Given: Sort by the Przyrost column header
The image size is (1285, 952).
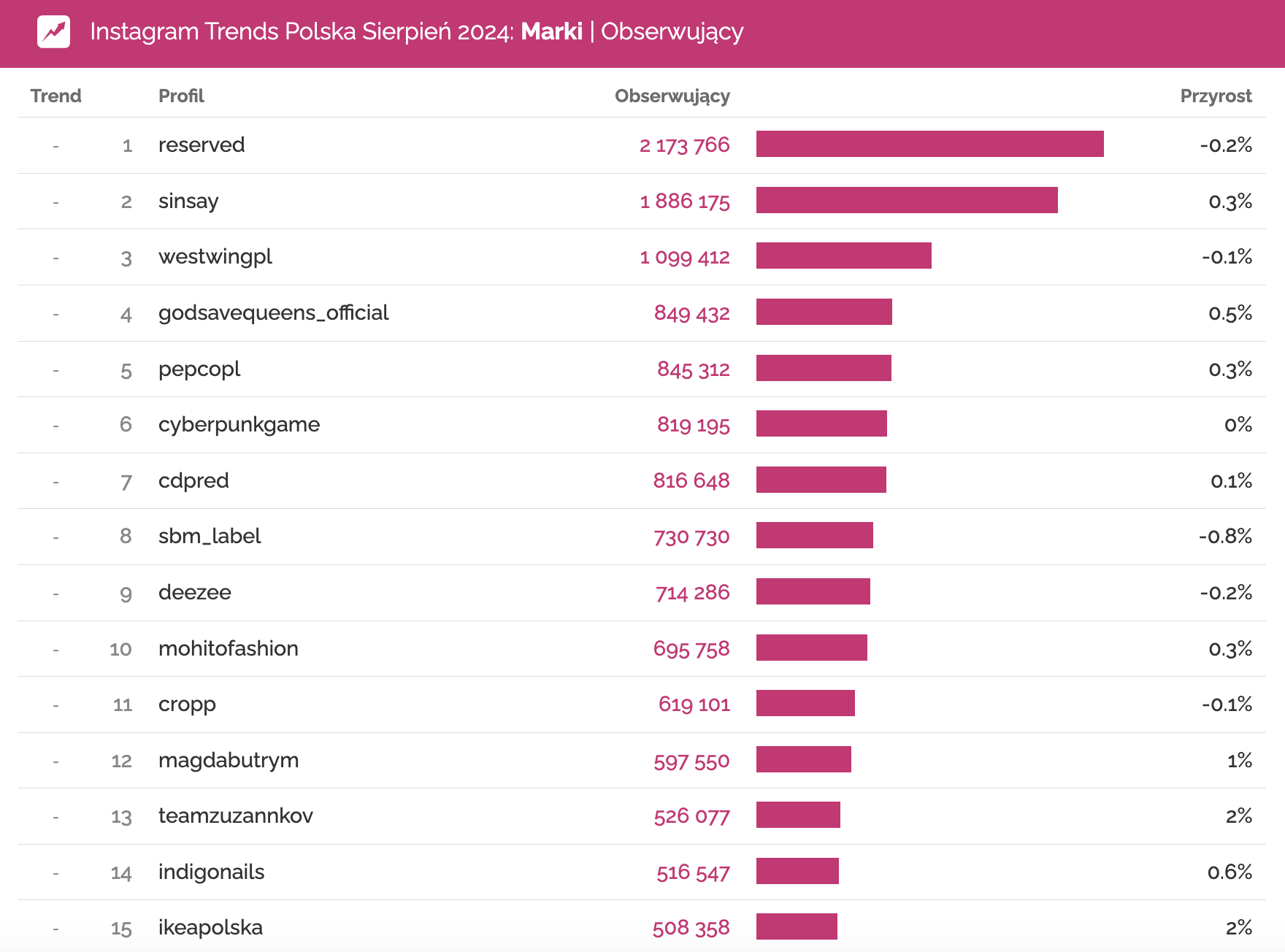Looking at the screenshot, I should pyautogui.click(x=1216, y=96).
